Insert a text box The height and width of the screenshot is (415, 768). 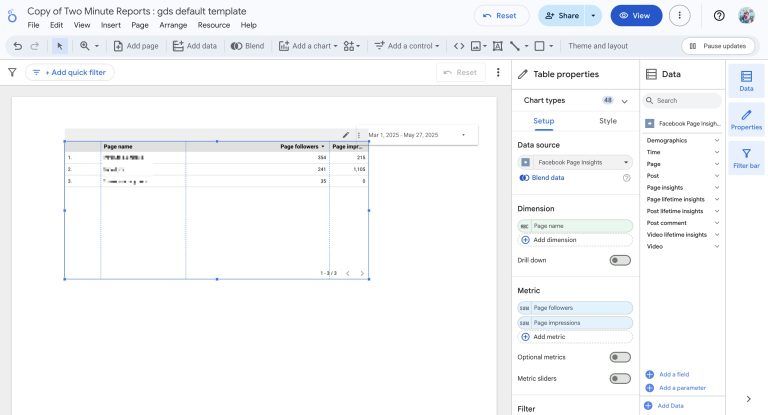pos(498,46)
